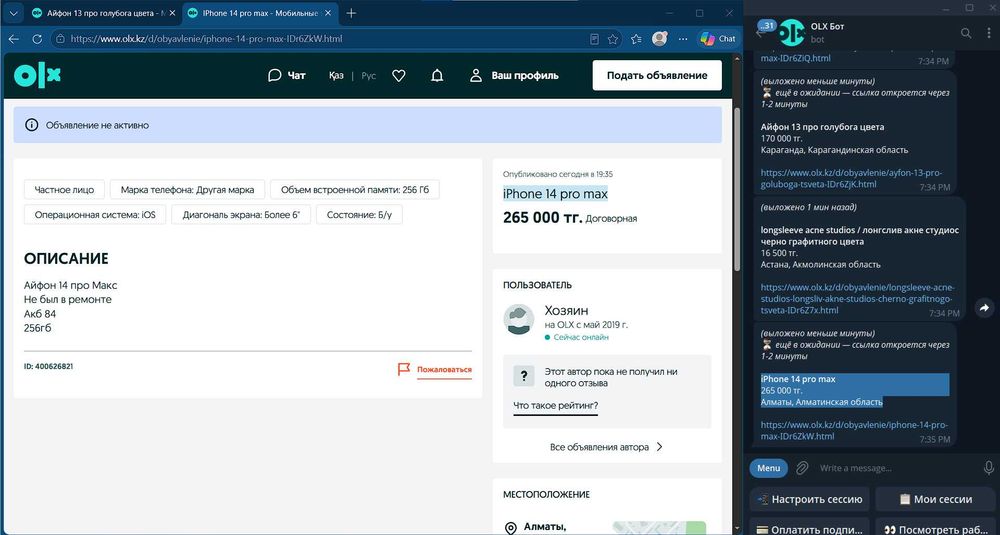
Task: Click seller name Хозяин
Action: tap(567, 311)
